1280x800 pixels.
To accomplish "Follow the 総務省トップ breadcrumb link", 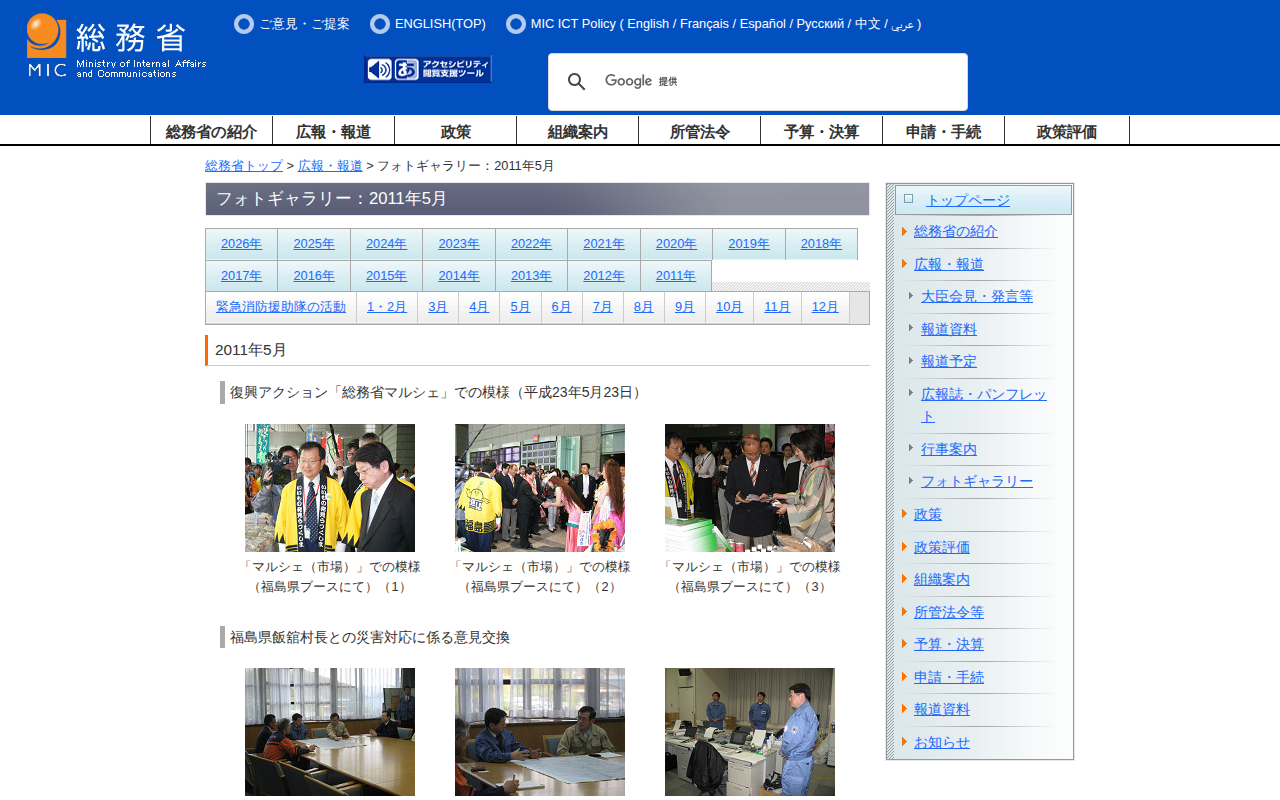I will (x=244, y=166).
